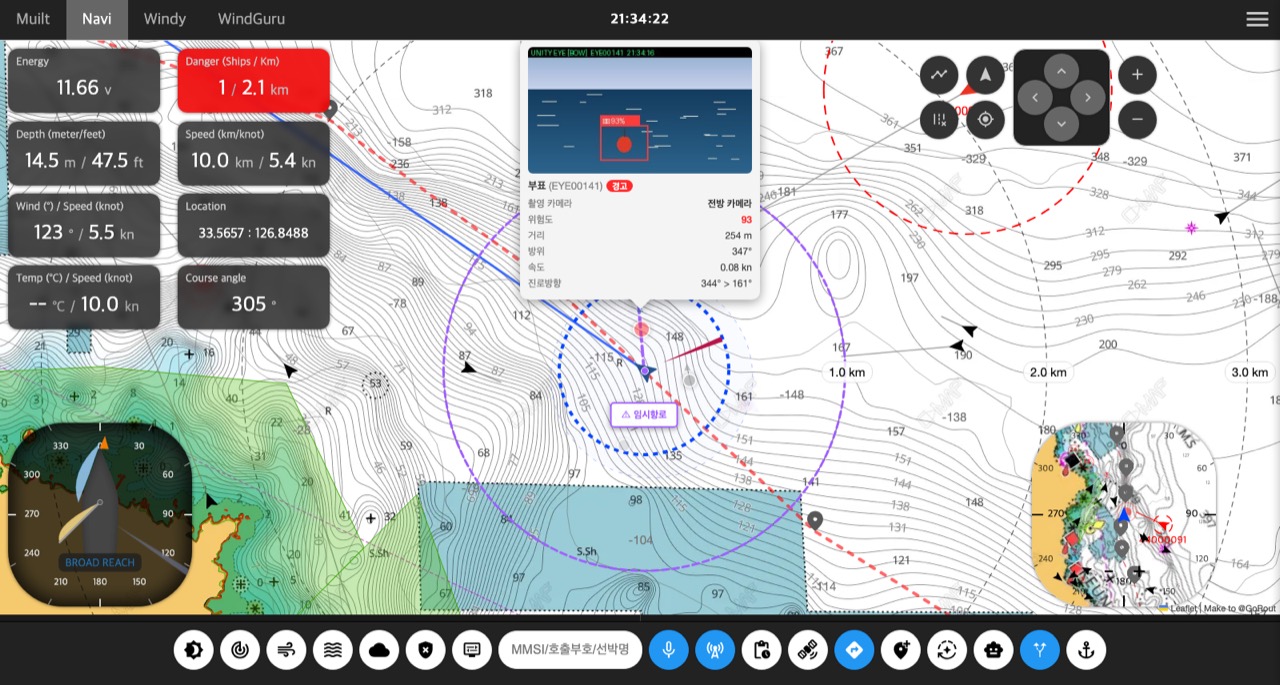Open the cloud weather button
The height and width of the screenshot is (685, 1280).
click(x=379, y=650)
